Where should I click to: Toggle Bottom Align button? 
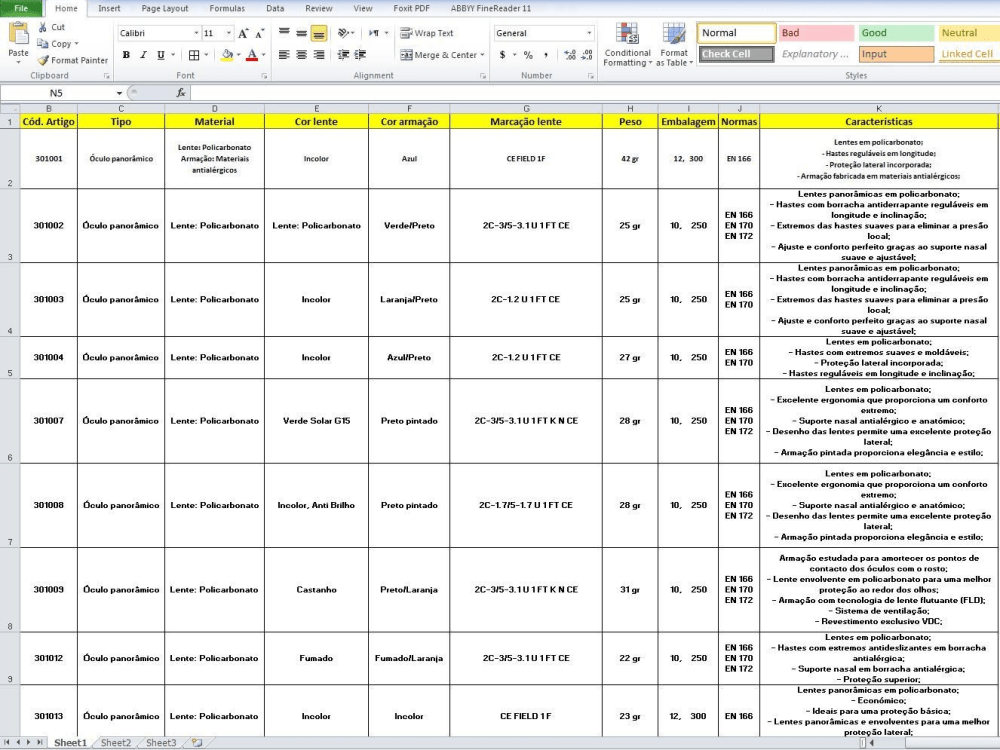coord(319,33)
